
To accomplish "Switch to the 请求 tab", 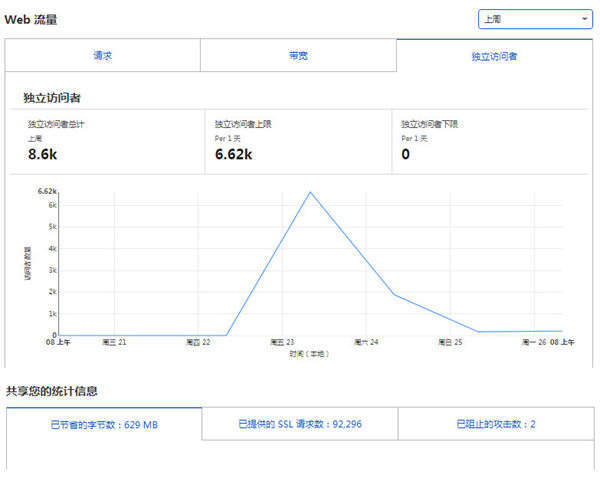I will pos(102,56).
